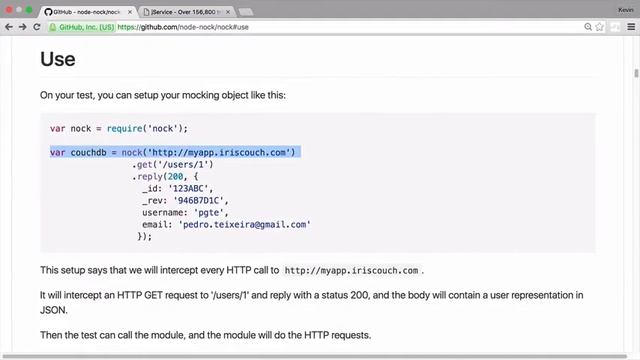Click 'Then the test can call the module' sentence
640x360 pixels.
(x=206, y=335)
